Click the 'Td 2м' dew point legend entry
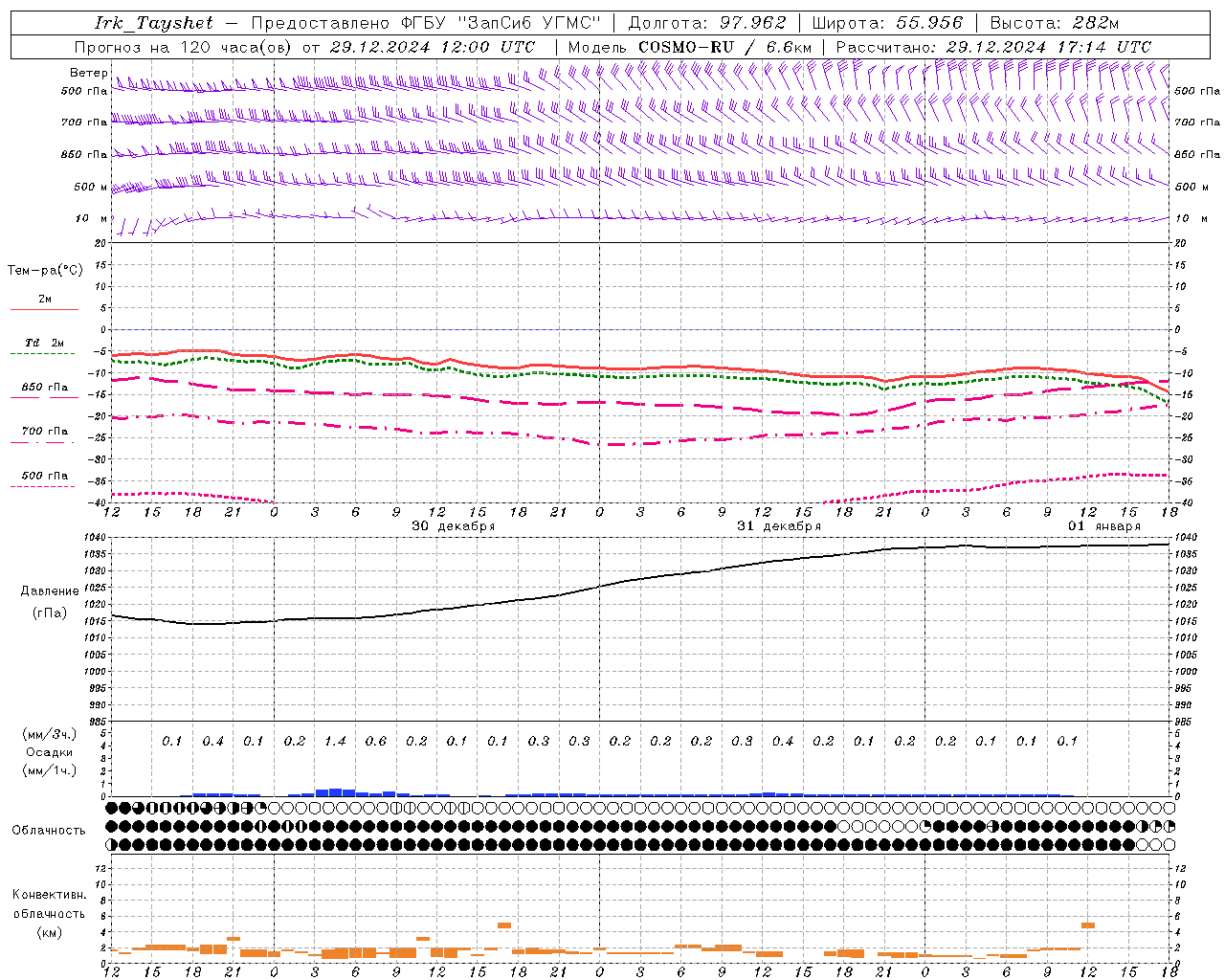1225x980 pixels. pyautogui.click(x=44, y=343)
